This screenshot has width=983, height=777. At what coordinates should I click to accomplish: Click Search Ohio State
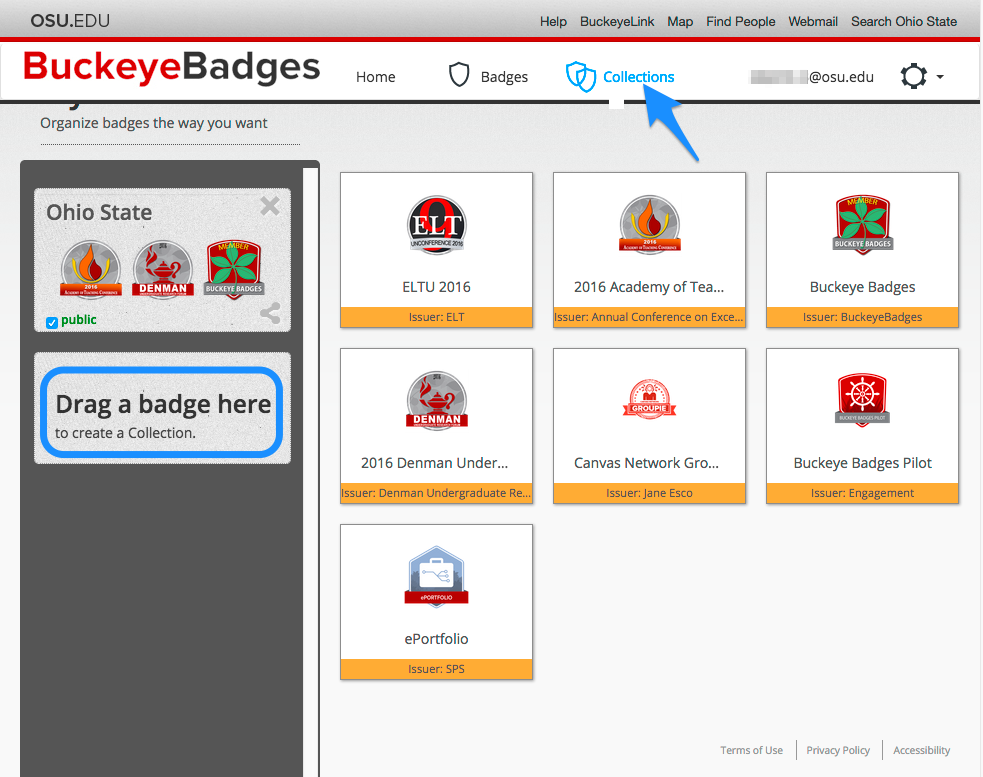904,21
